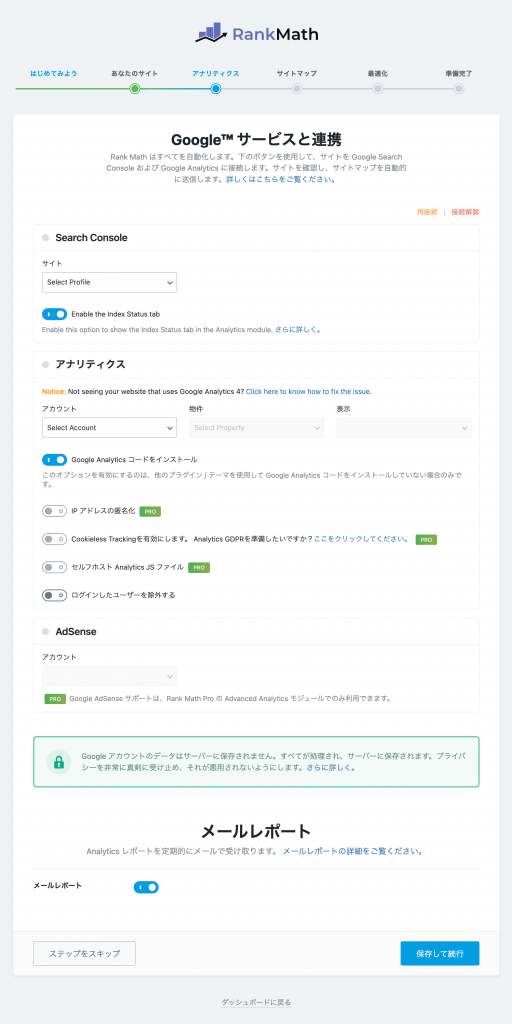Toggle Cookieless Tracking switch
Image resolution: width=512 pixels, height=1024 pixels.
(54, 539)
